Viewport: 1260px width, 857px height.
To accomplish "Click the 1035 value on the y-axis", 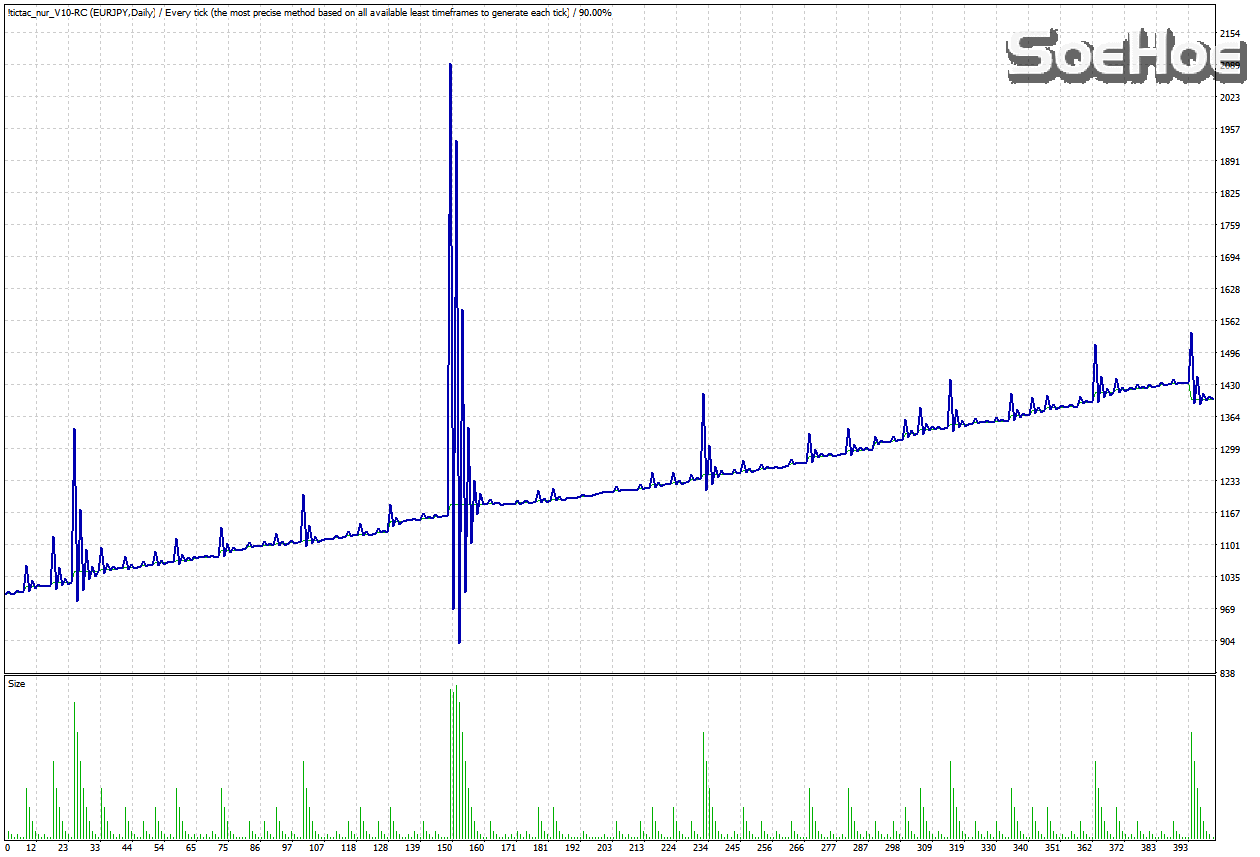I will (1230, 578).
